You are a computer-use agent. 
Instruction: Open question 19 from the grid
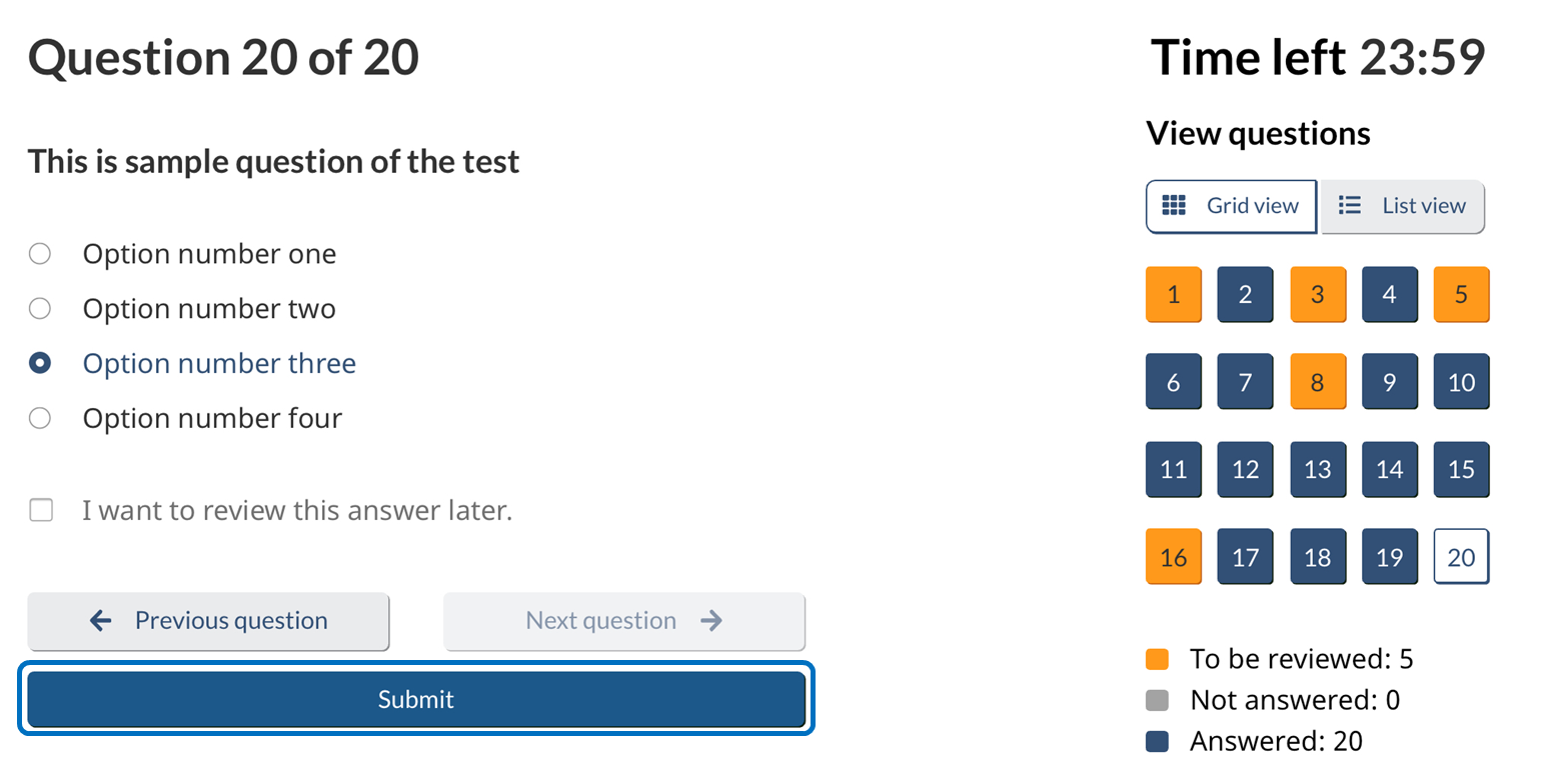pos(1389,557)
